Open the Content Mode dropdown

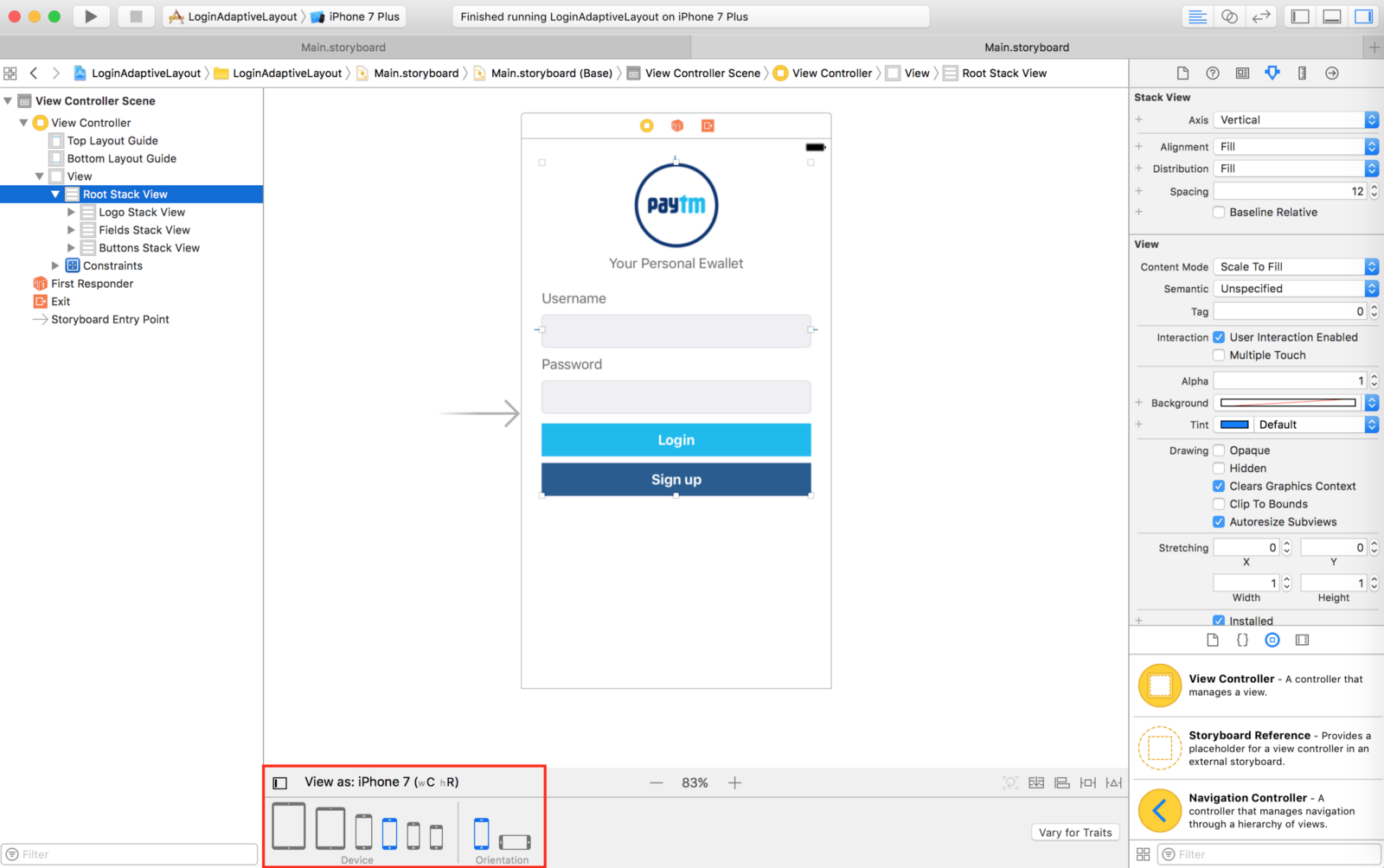[x=1296, y=267]
